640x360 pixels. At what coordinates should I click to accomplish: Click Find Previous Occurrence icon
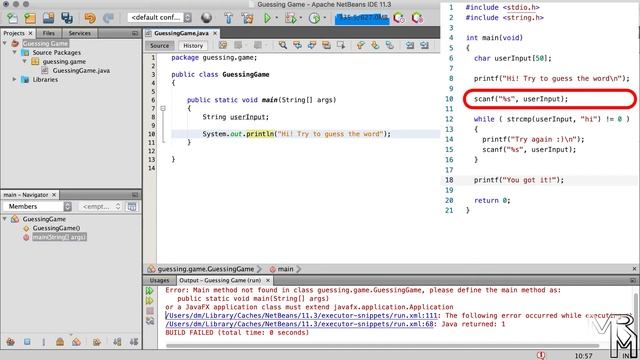point(297,45)
